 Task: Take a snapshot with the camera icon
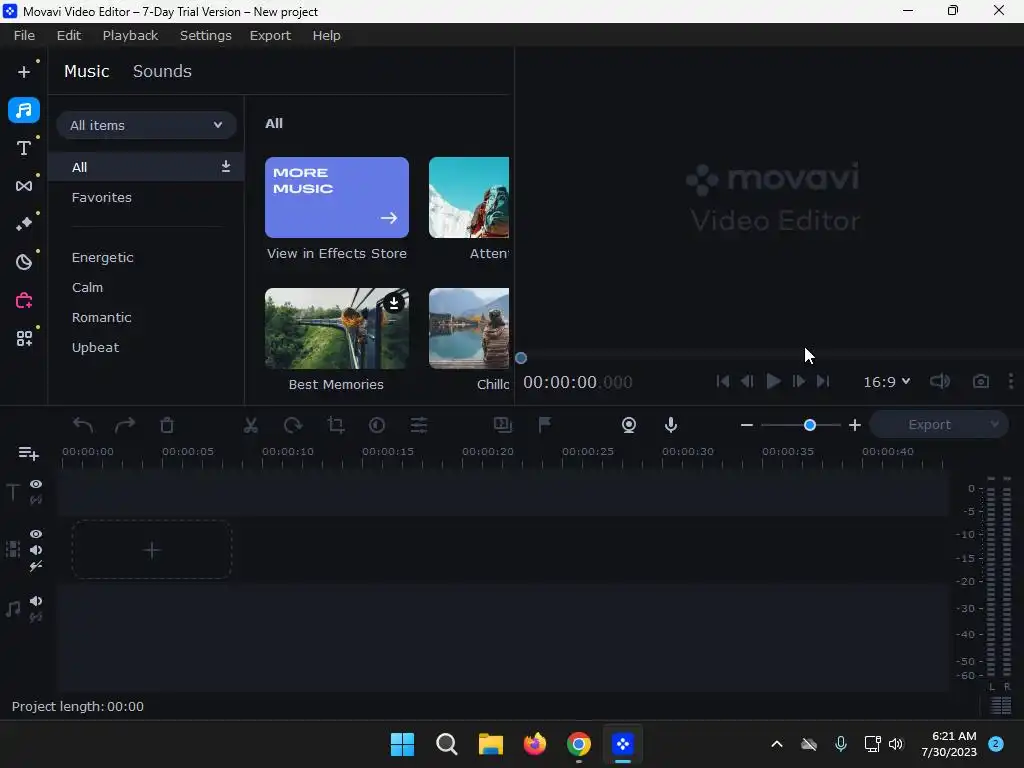(x=980, y=381)
